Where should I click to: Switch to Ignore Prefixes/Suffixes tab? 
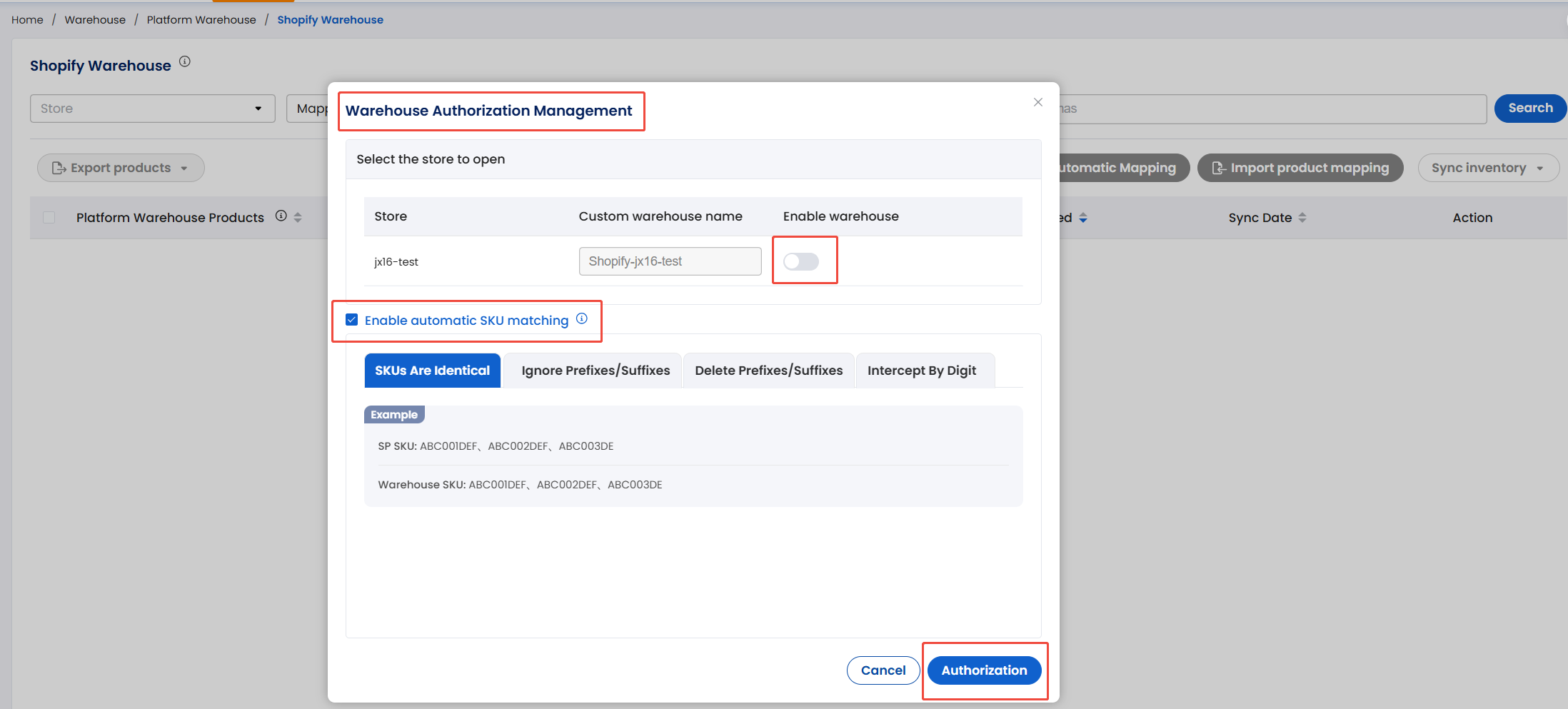595,371
